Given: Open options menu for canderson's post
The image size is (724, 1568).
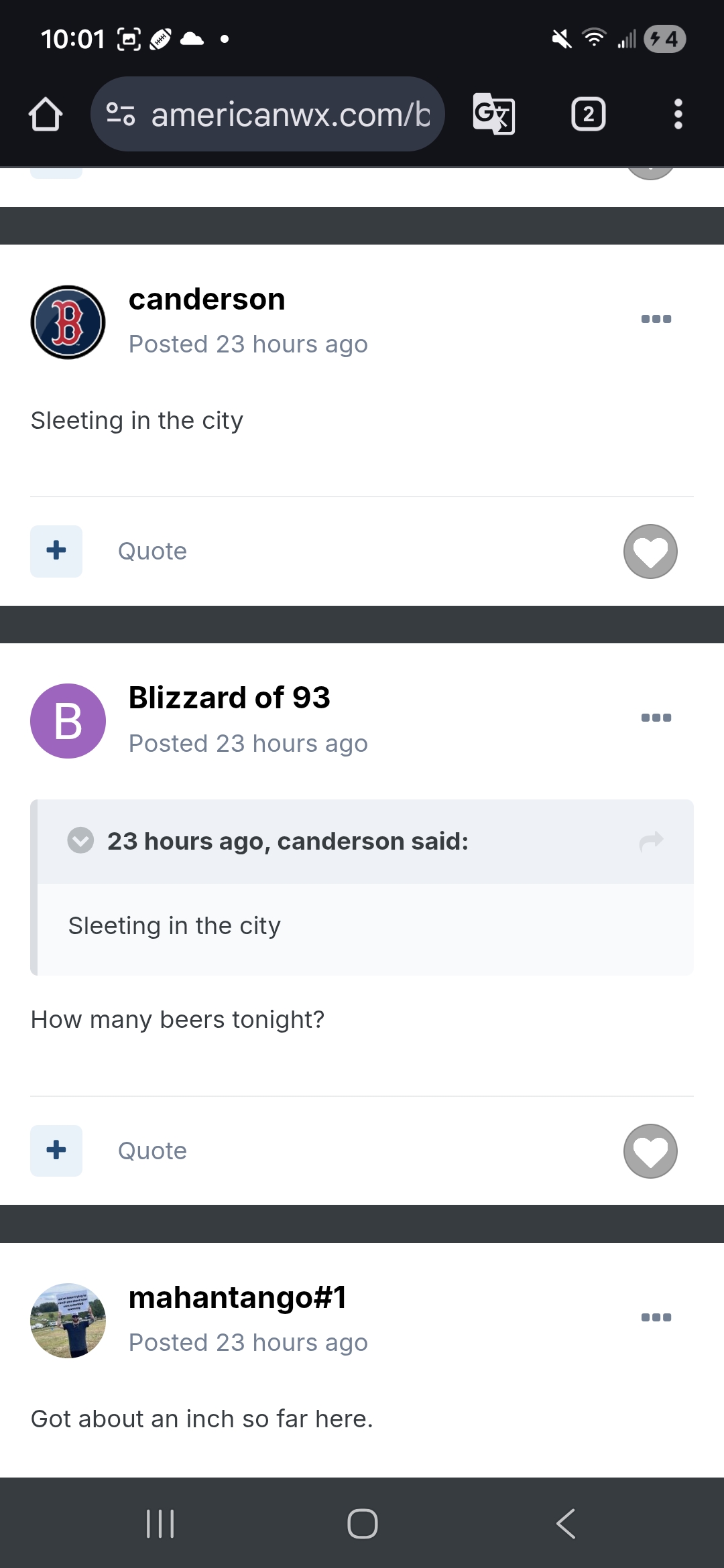Looking at the screenshot, I should (656, 319).
